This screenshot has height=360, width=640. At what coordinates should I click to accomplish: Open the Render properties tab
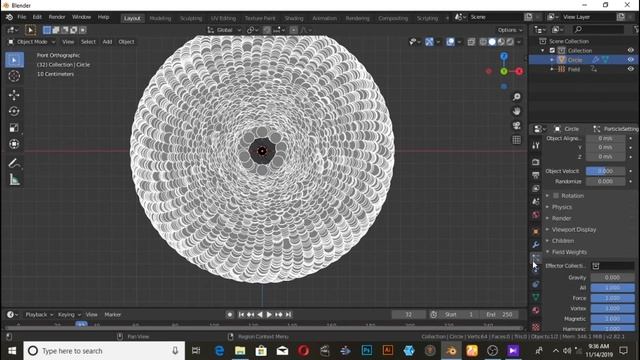point(536,162)
